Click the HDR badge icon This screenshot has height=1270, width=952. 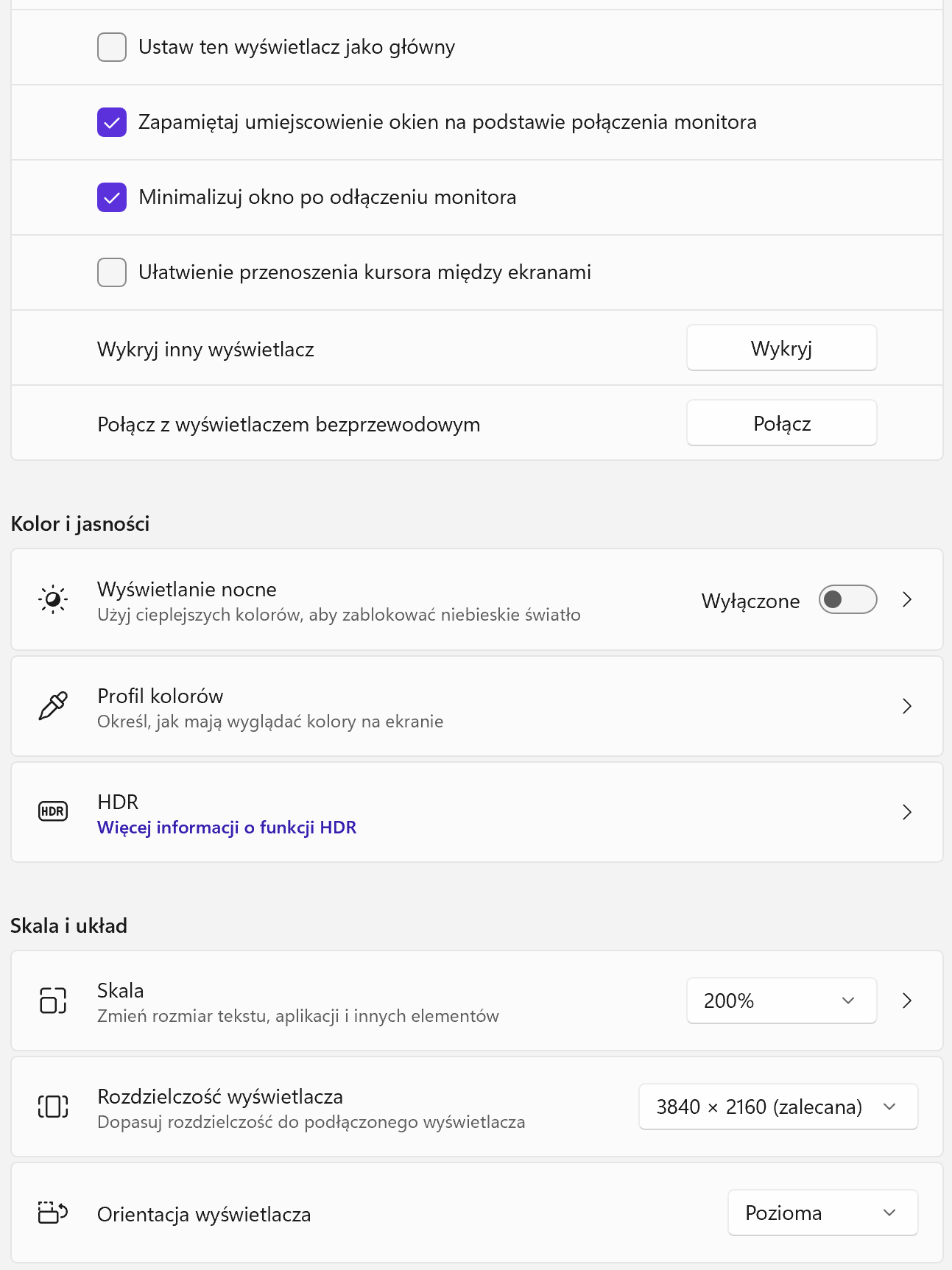(x=53, y=811)
